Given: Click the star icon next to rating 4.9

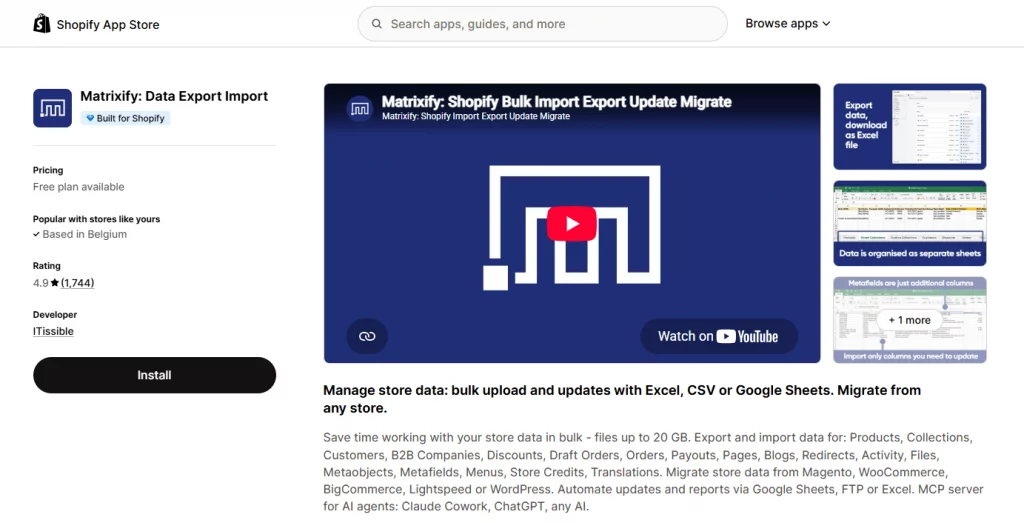Looking at the screenshot, I should [55, 283].
